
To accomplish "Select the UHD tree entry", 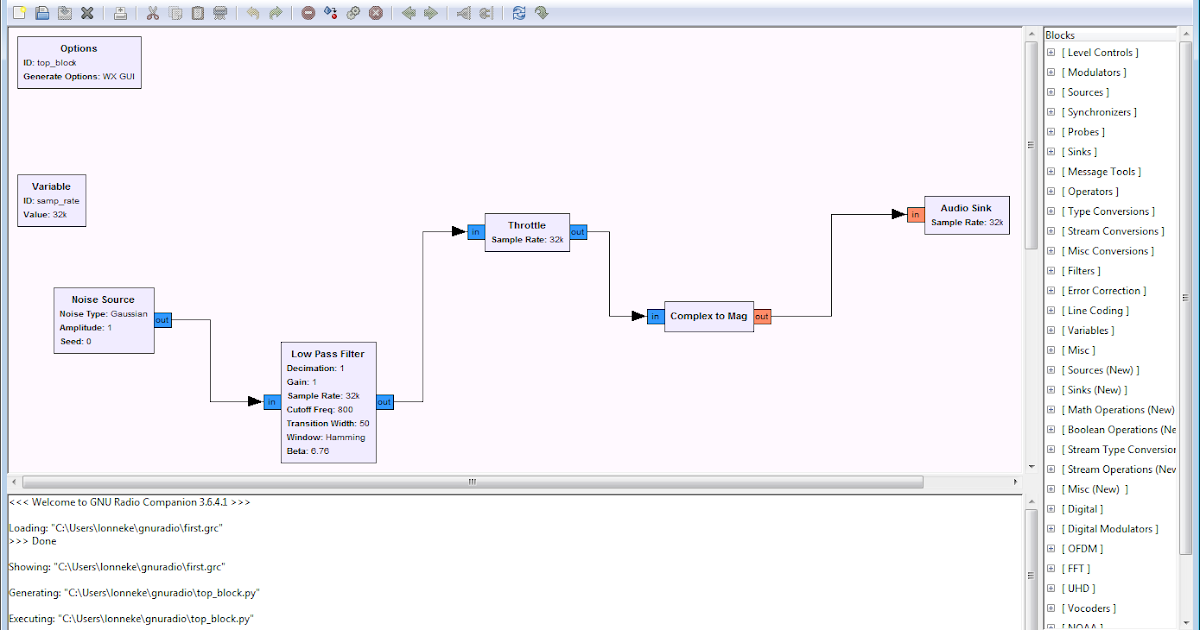I will point(1079,589).
